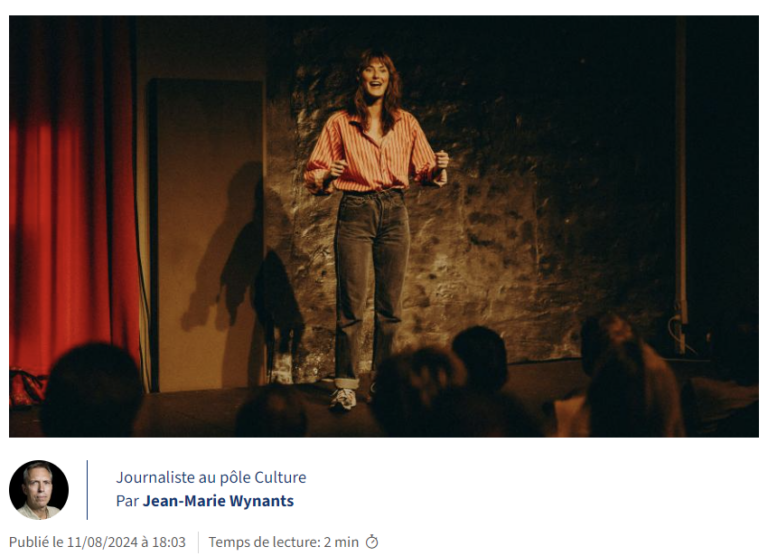Click the 'Publié le 11/08/2024 à 18:03' text
The height and width of the screenshot is (556, 768).
point(97,542)
